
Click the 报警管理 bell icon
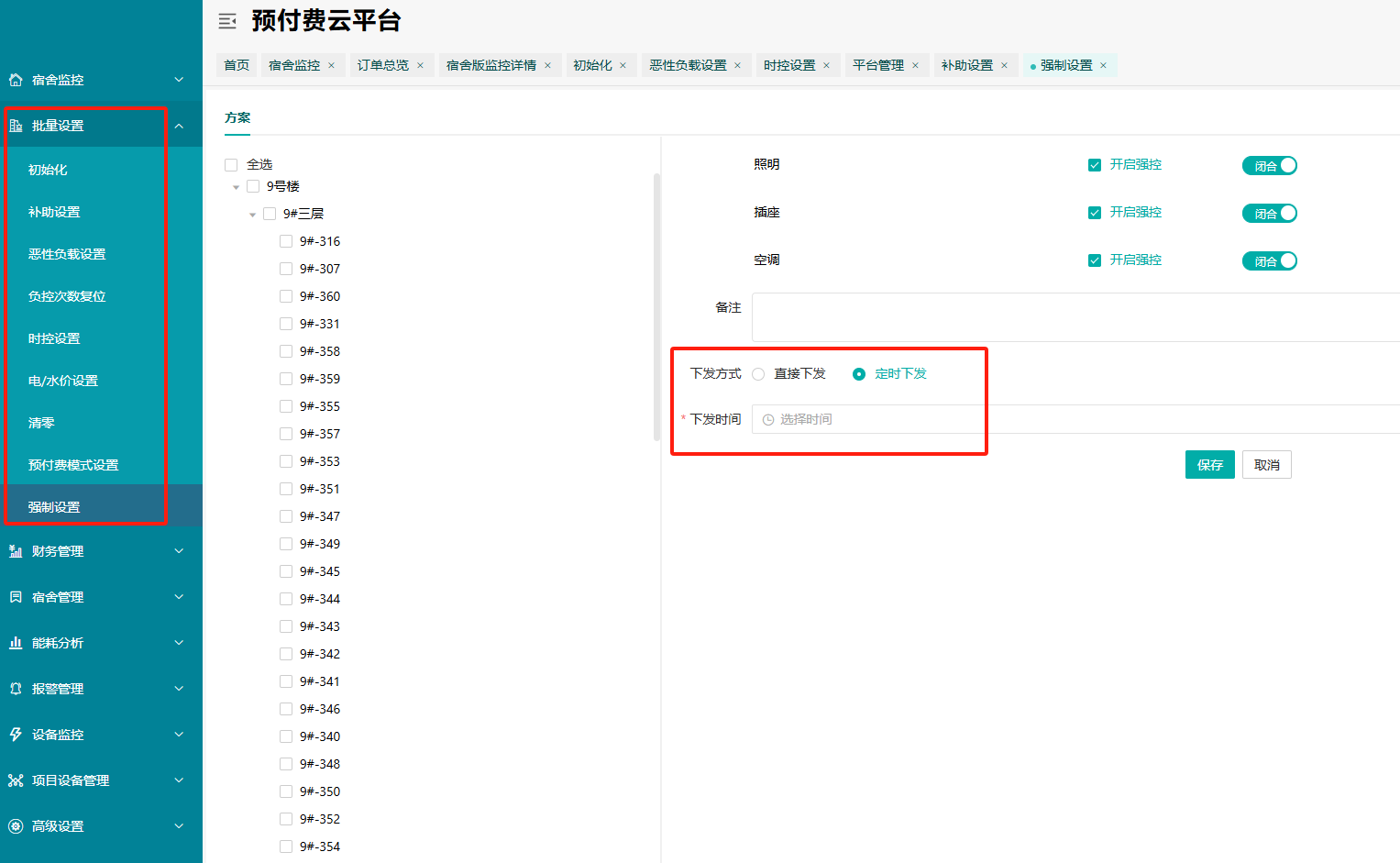(x=16, y=689)
